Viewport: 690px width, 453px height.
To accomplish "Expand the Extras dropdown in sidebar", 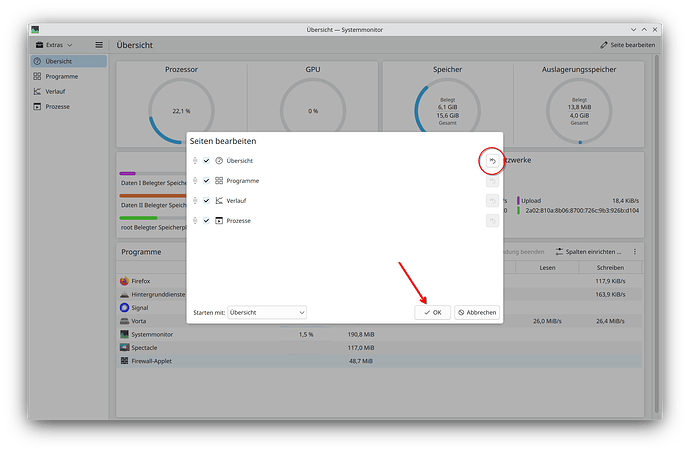I will click(x=56, y=45).
